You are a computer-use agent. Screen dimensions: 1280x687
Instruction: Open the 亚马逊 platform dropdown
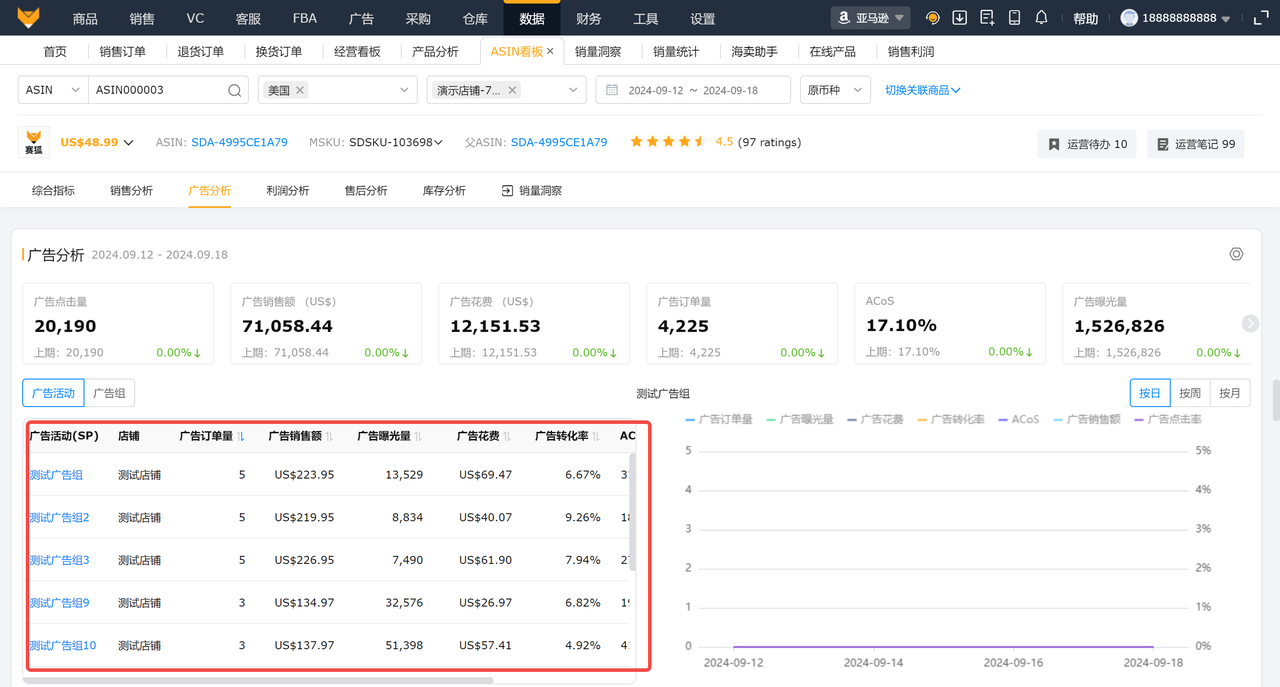pyautogui.click(x=870, y=18)
